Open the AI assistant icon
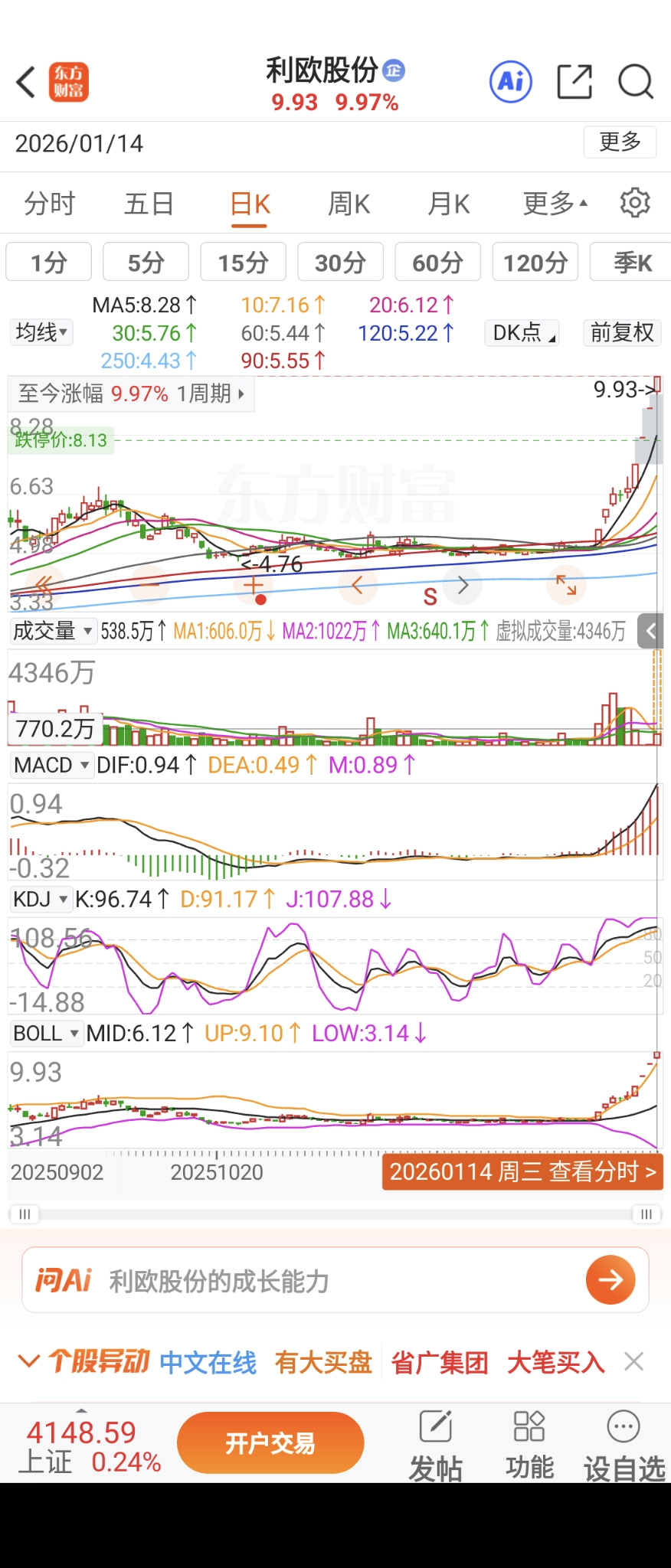This screenshot has height=1568, width=671. (x=511, y=81)
